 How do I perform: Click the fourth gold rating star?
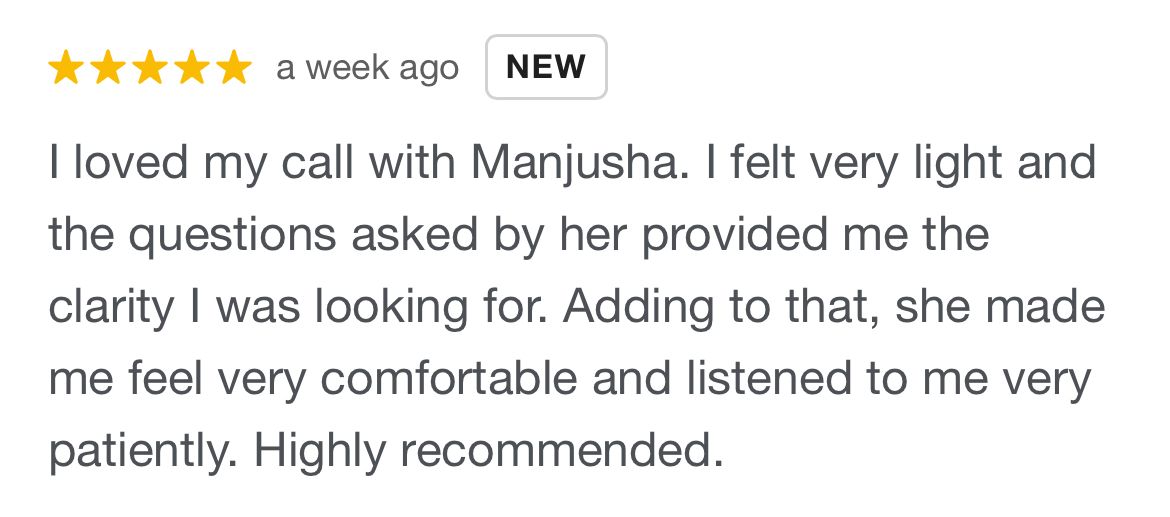(193, 67)
